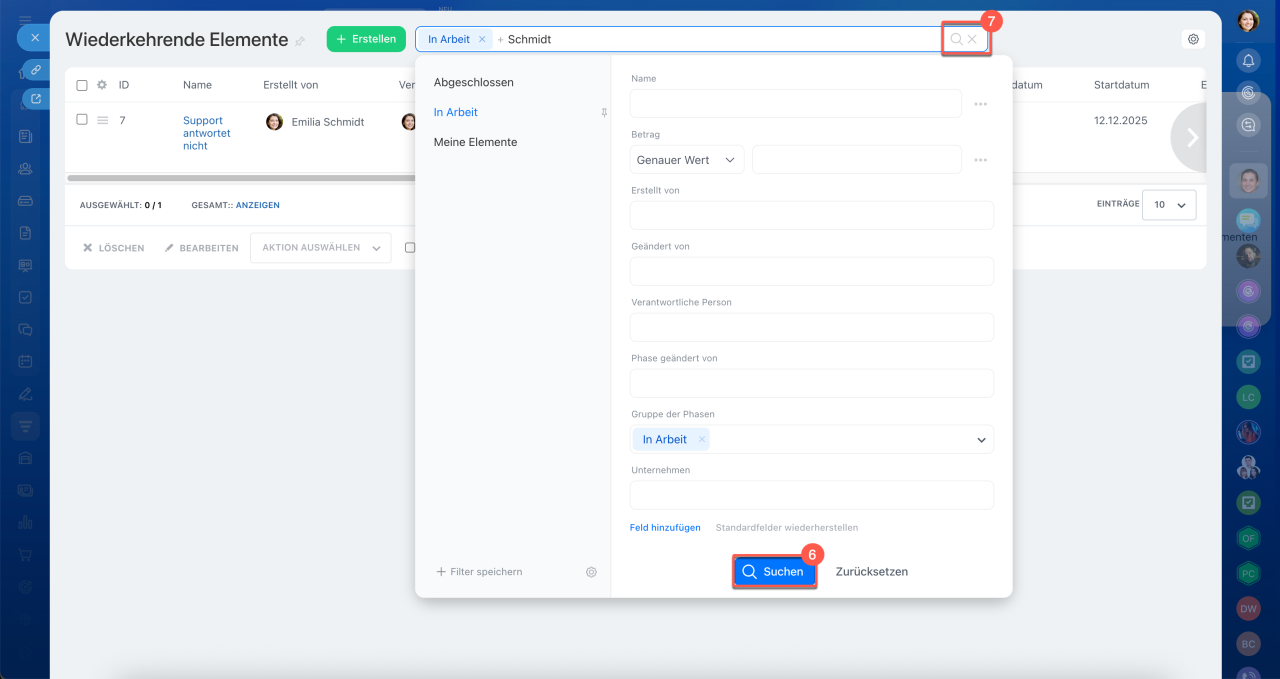Click BEARBEITEN bulk action

[201, 248]
